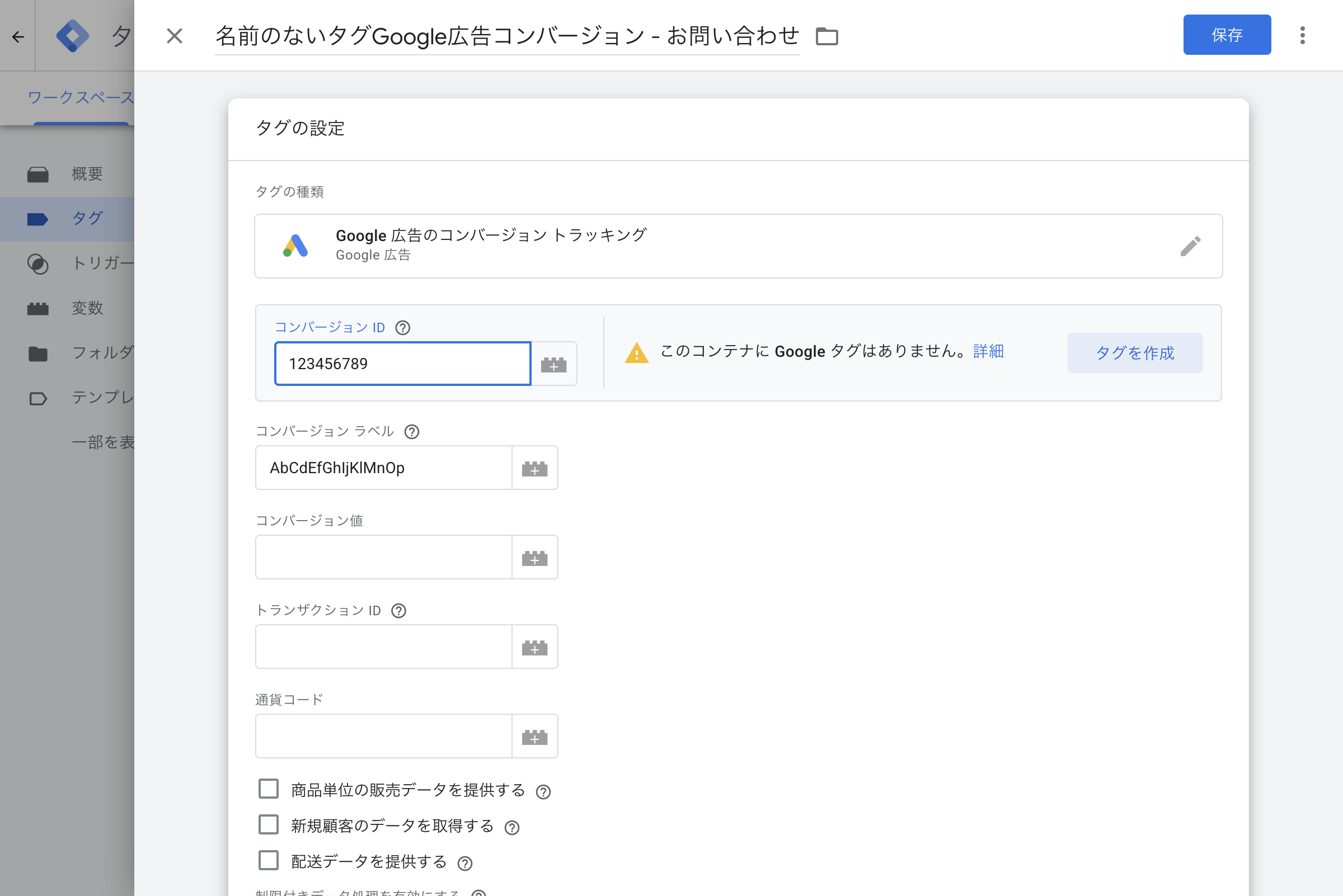Click the yellow warning triangle icon
The image size is (1343, 896).
(636, 352)
